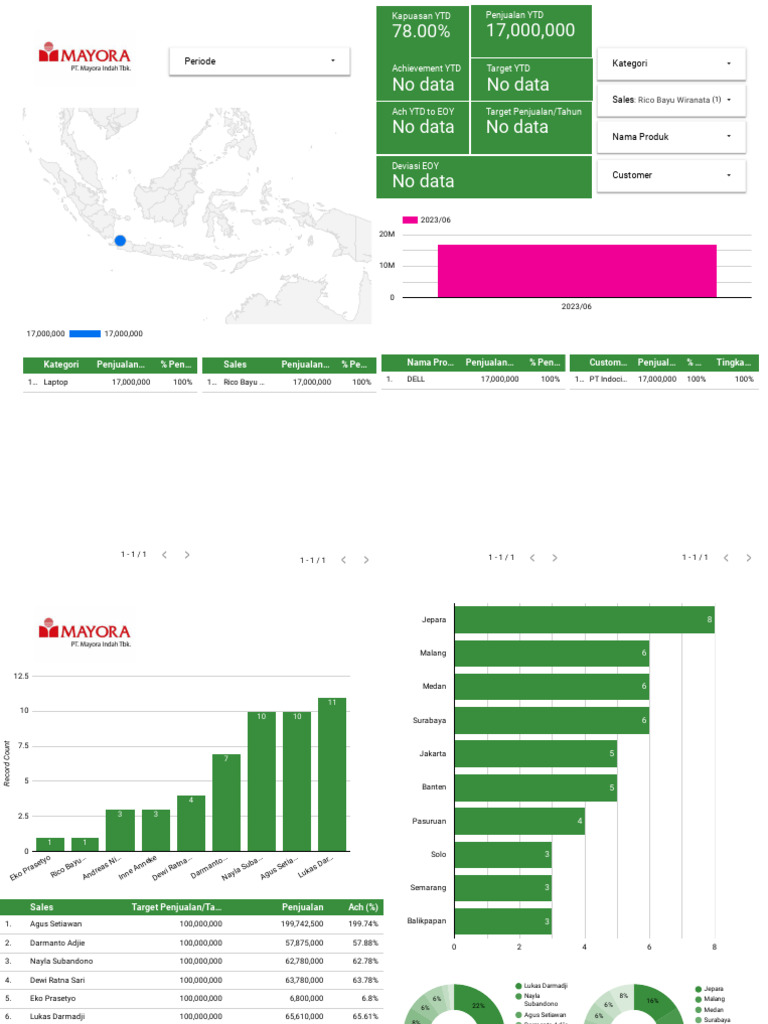Click the blue map value range bar
The image size is (768, 1024).
85,334
